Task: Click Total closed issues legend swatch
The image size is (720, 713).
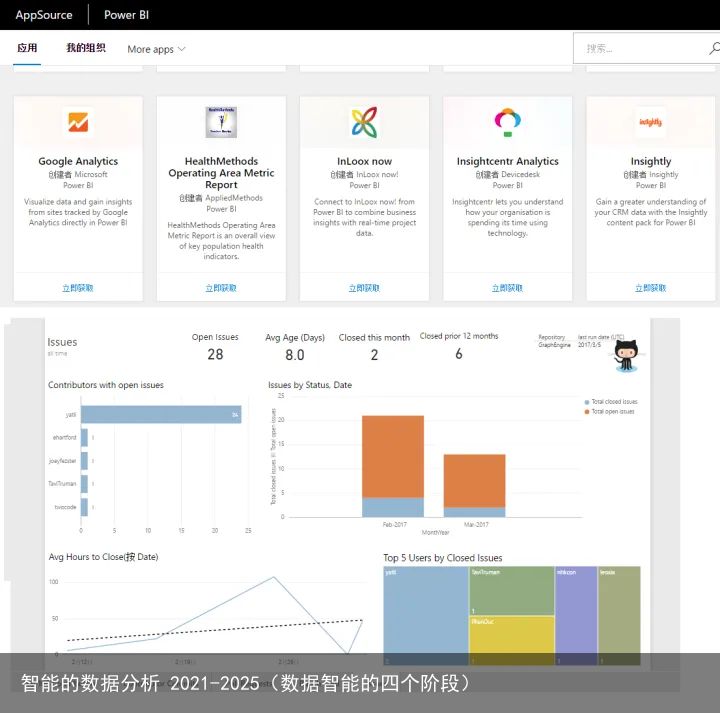Action: 586,402
